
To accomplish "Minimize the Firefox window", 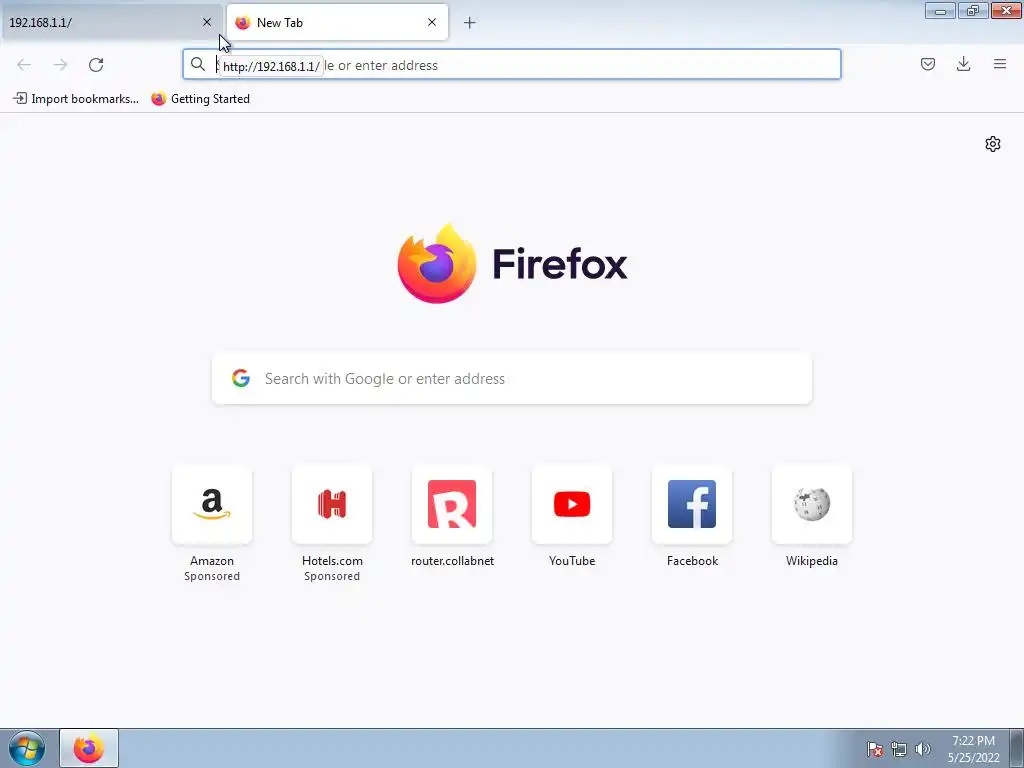I will pyautogui.click(x=940, y=10).
